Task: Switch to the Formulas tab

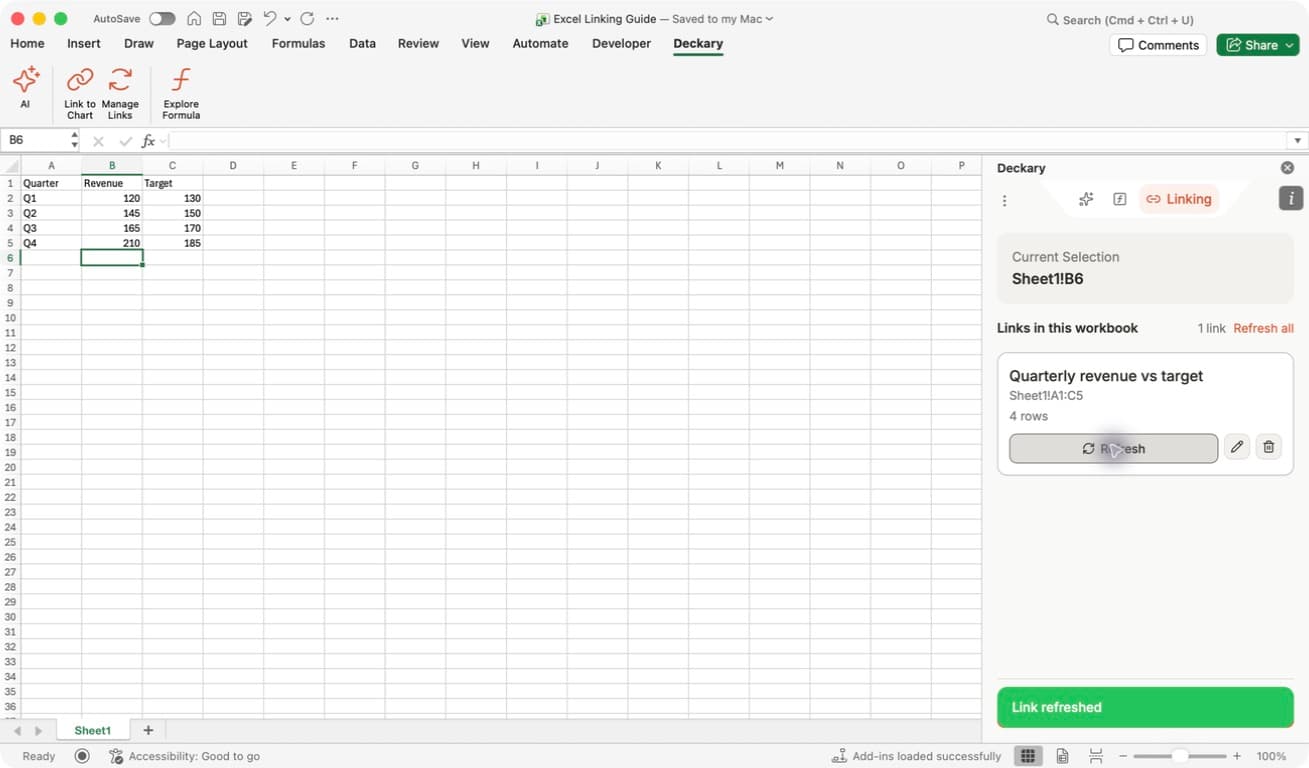Action: pyautogui.click(x=298, y=43)
